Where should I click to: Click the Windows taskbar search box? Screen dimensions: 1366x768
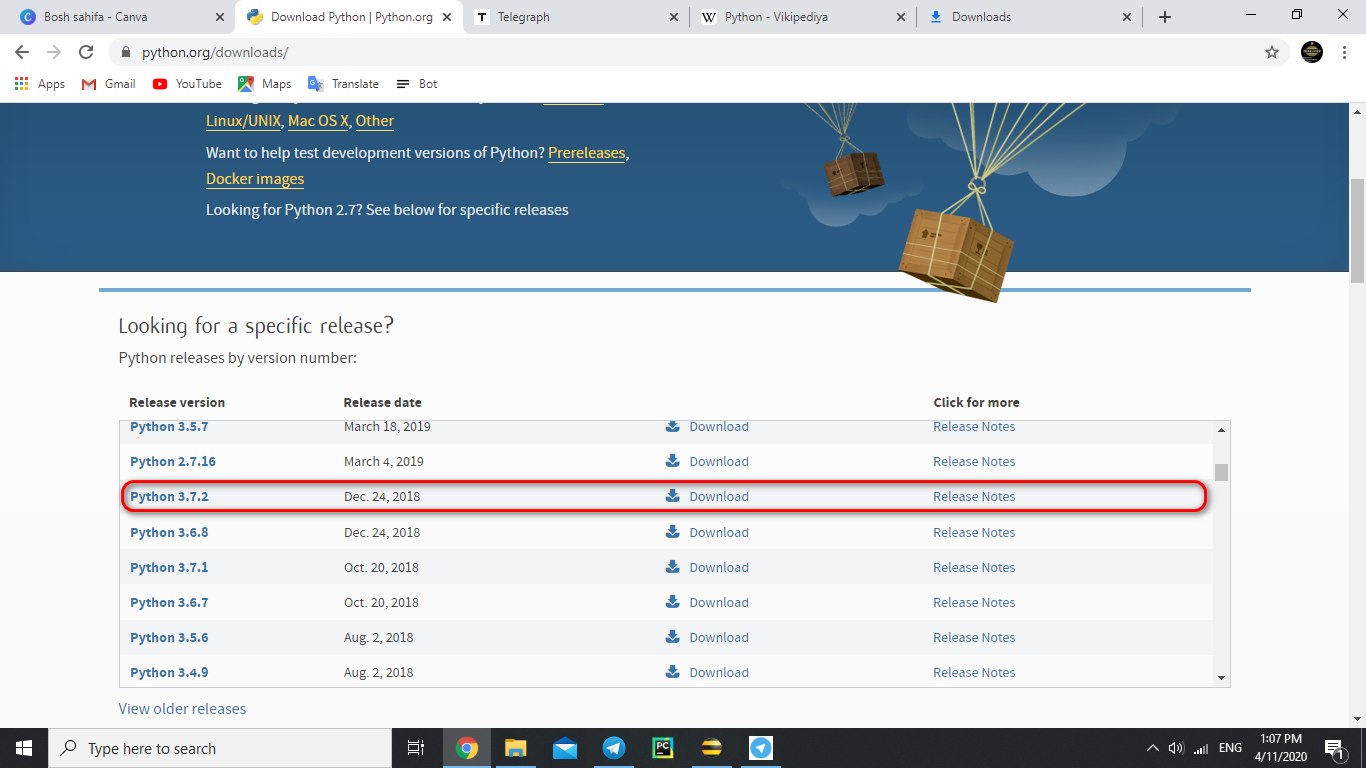point(219,748)
